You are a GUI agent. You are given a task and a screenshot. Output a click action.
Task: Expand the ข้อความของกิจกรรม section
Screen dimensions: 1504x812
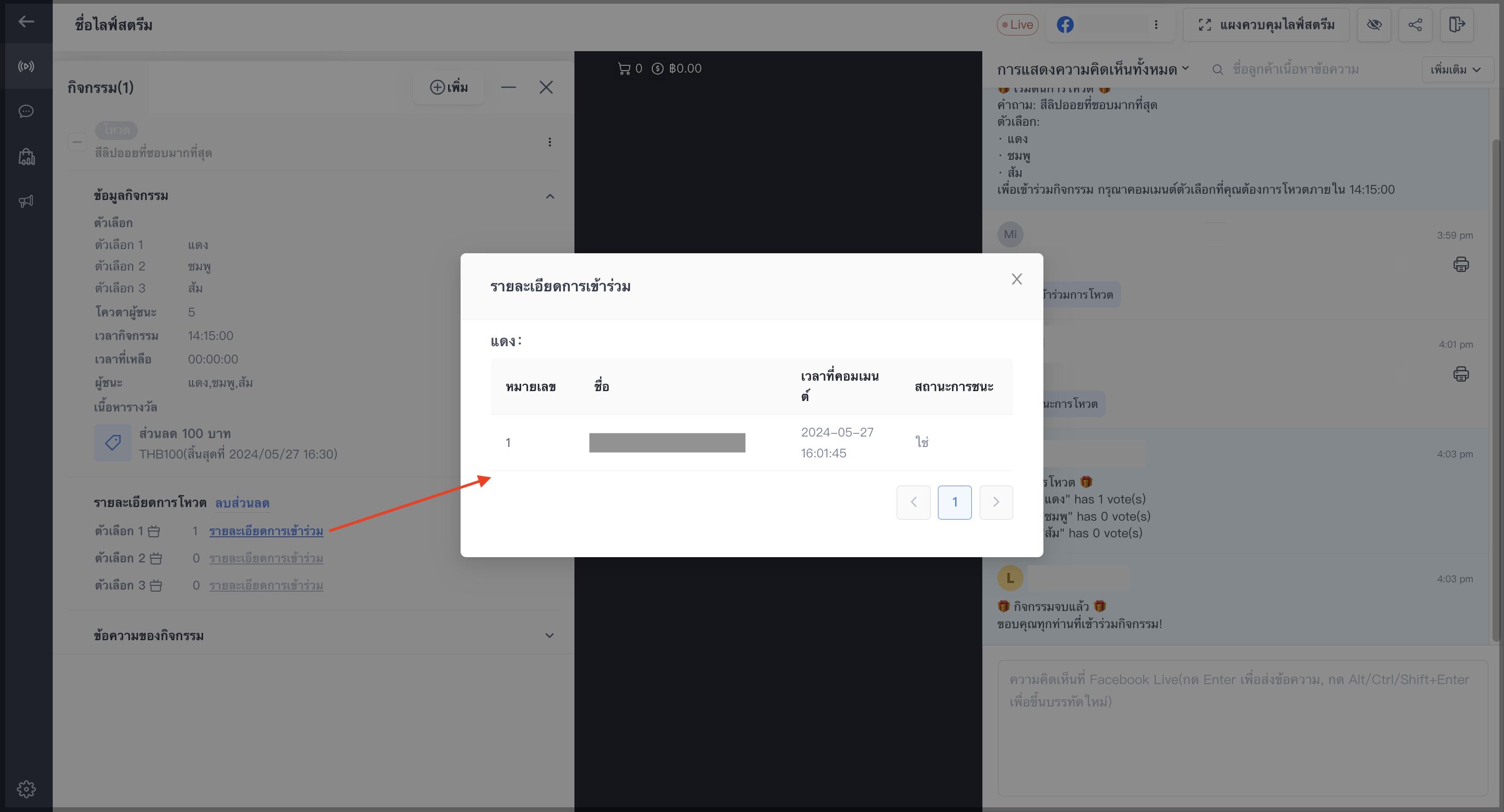(x=549, y=636)
